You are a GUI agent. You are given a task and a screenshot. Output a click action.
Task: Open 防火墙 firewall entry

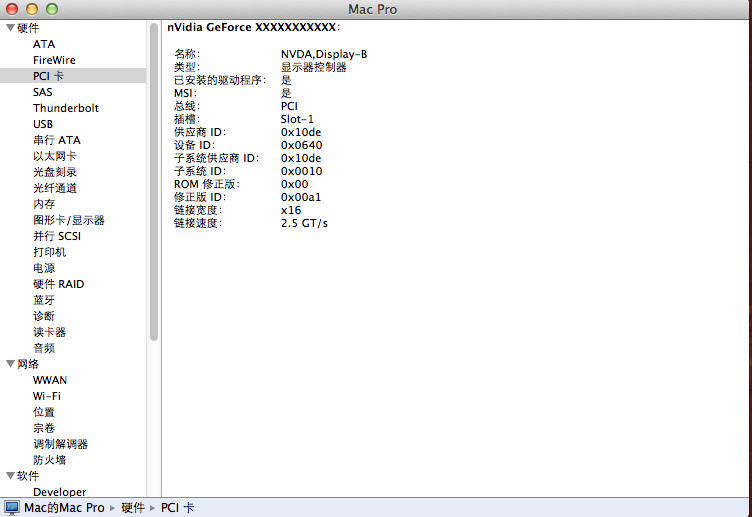(x=49, y=460)
